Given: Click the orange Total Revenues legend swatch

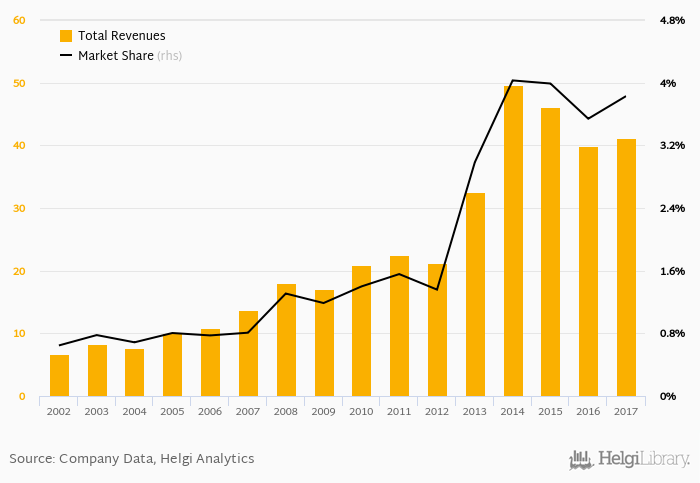Looking at the screenshot, I should tap(66, 36).
